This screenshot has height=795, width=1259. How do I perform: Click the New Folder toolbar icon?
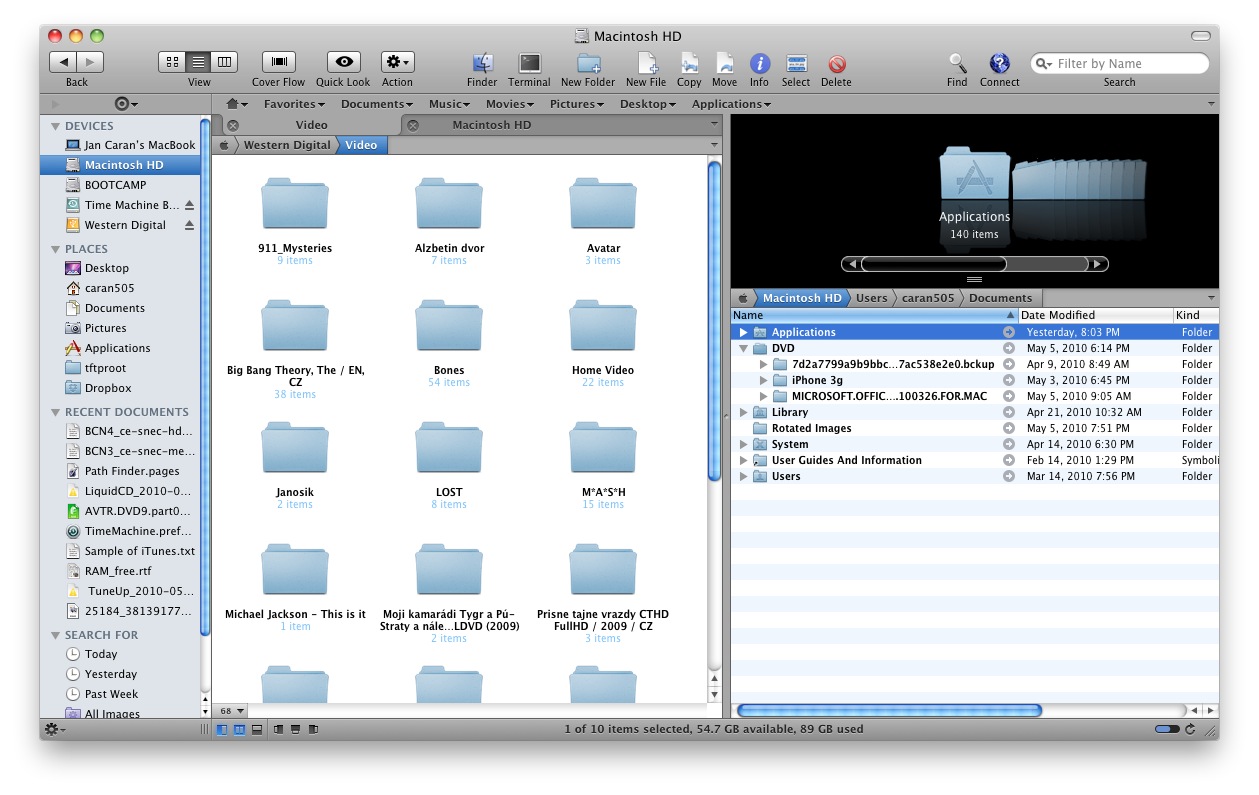coord(588,63)
